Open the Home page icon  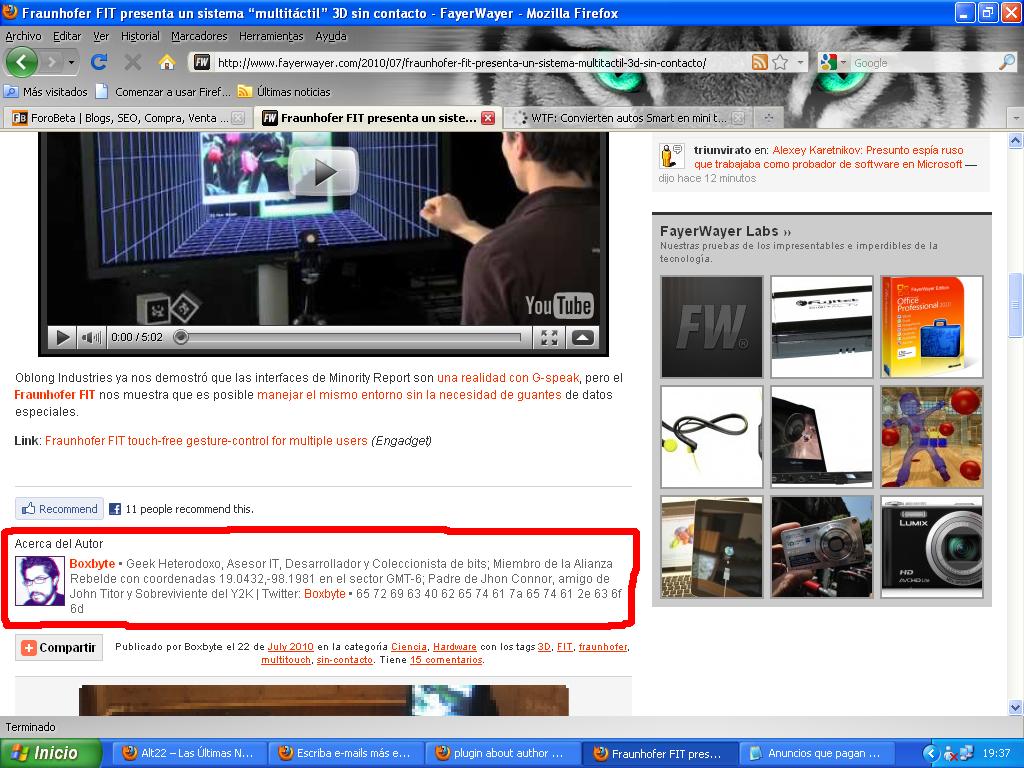[x=167, y=62]
